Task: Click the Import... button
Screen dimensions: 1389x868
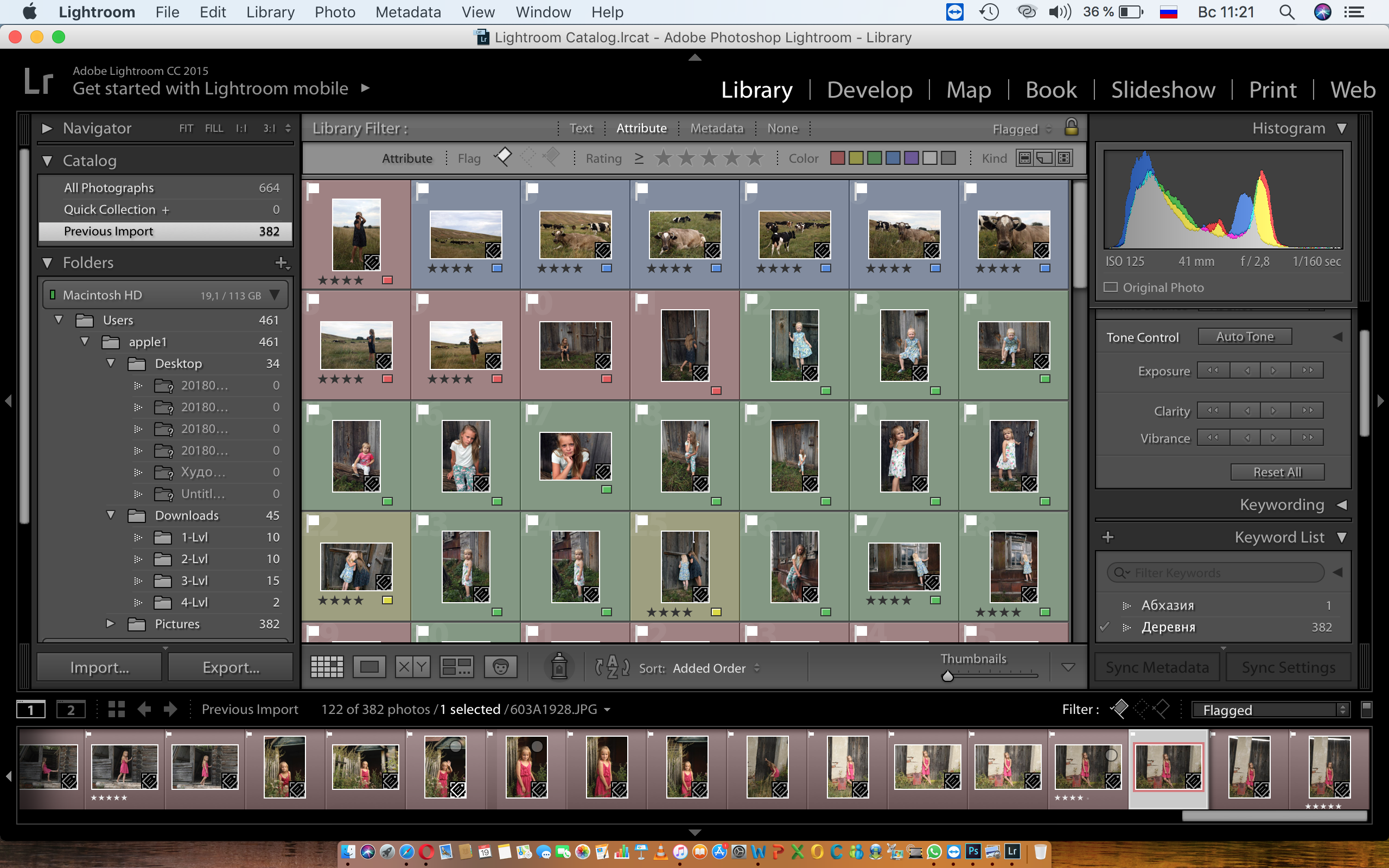Action: tap(99, 667)
